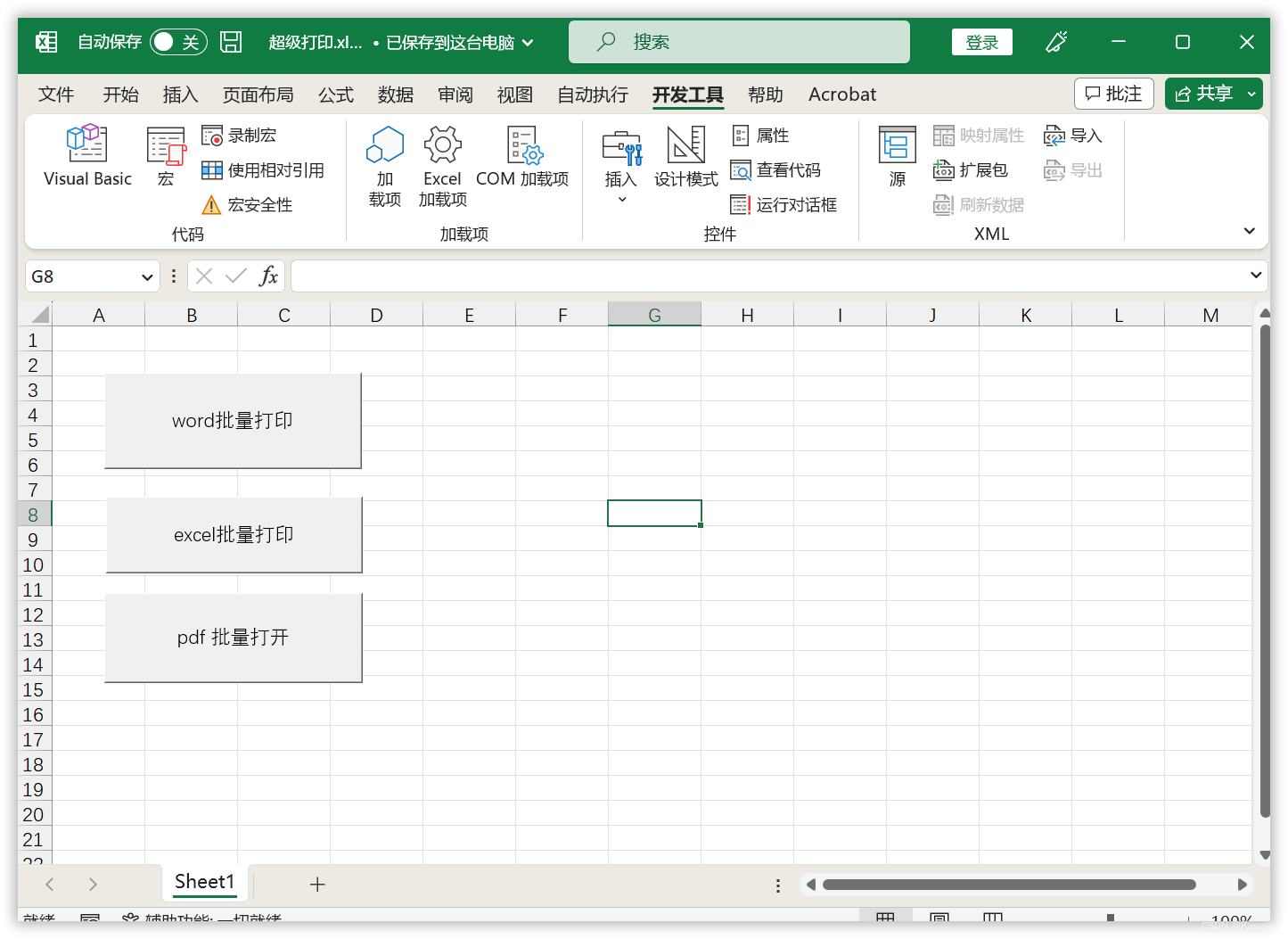Open the File (文件) tab
The image size is (1288, 939).
click(56, 95)
